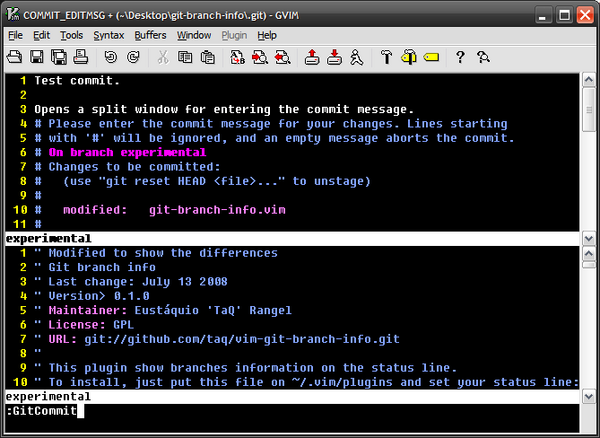This screenshot has width=600, height=438.
Task: Click the Find Next icon
Action: point(260,57)
